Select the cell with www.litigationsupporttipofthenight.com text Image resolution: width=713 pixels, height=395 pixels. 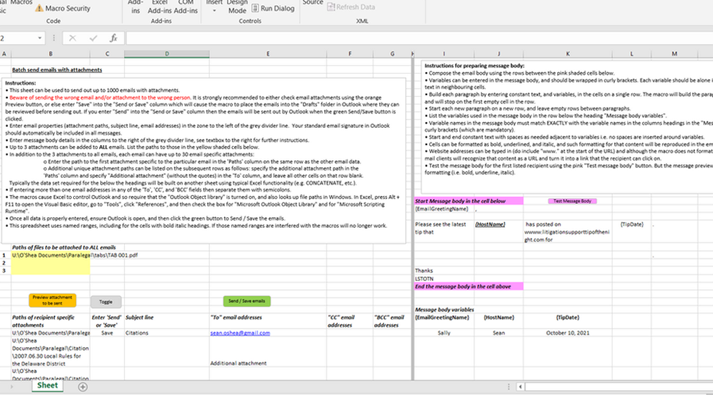tap(567, 232)
